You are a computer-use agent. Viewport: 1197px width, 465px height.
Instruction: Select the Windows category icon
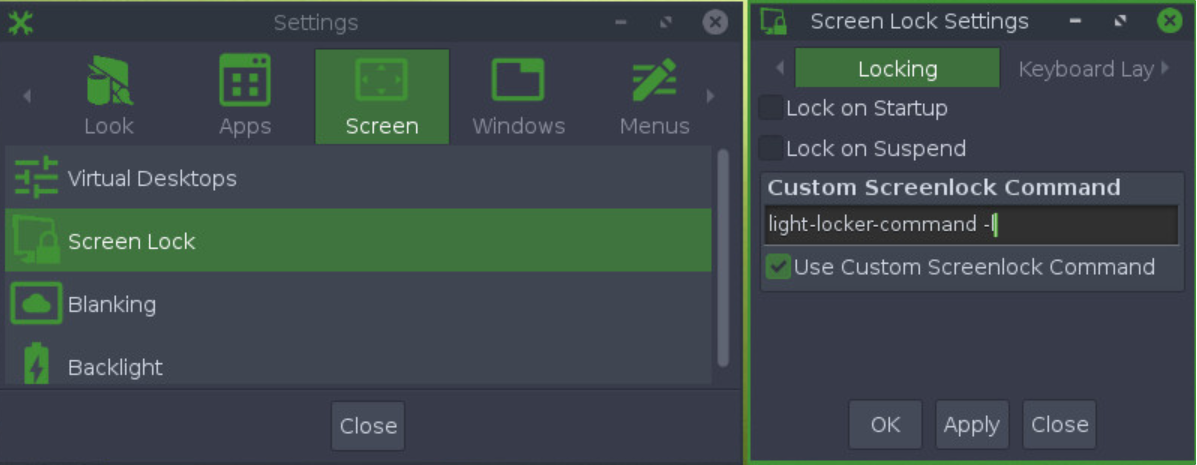point(518,80)
